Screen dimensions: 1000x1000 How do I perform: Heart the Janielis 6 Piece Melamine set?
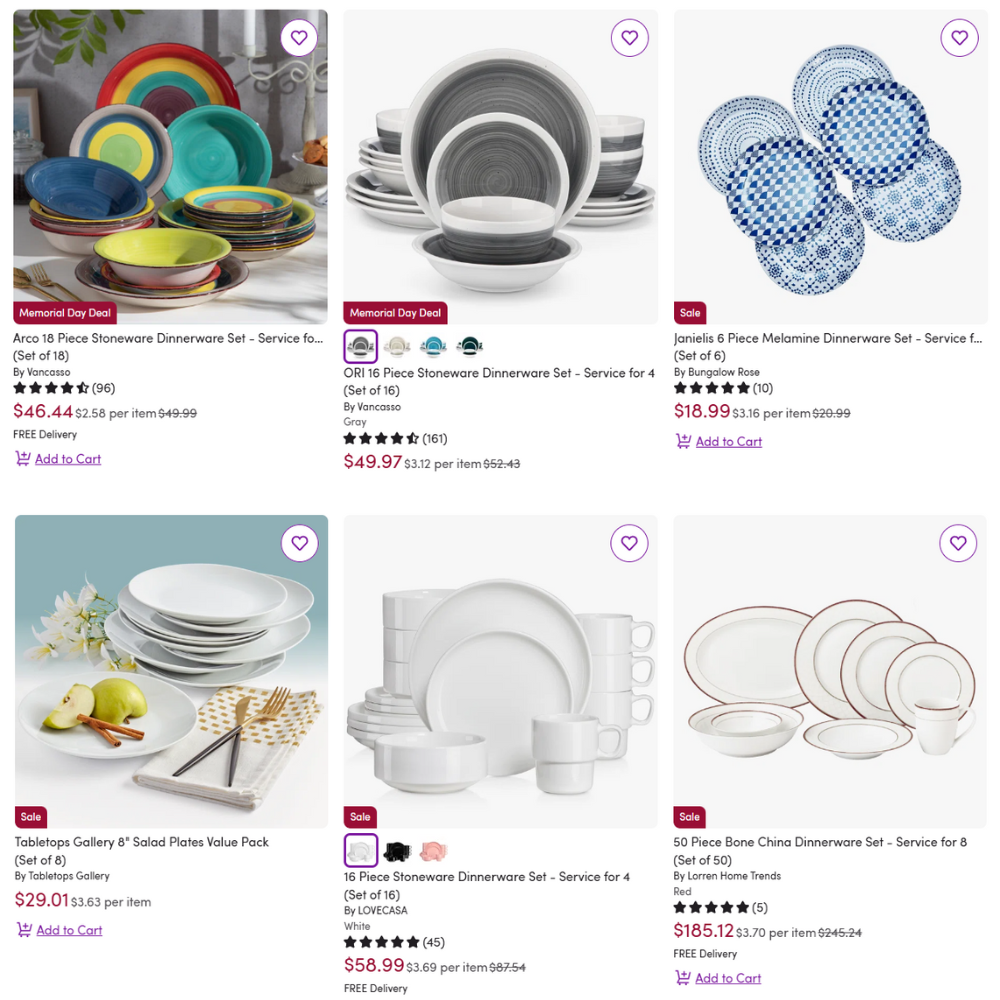click(x=959, y=38)
